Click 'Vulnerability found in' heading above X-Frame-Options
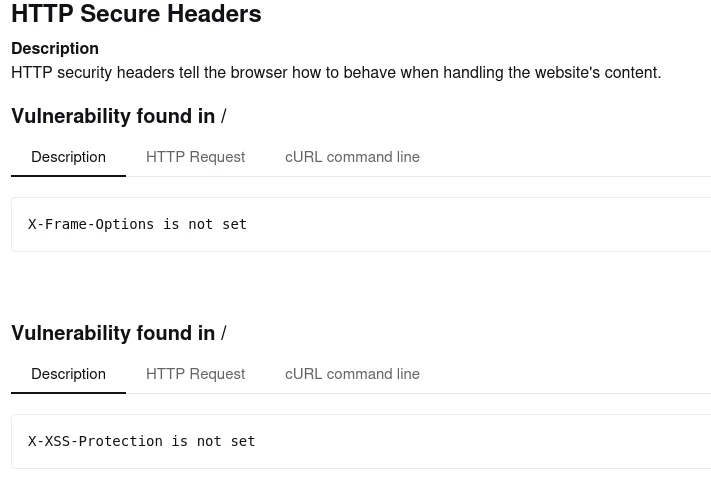711x491 pixels. [113, 116]
